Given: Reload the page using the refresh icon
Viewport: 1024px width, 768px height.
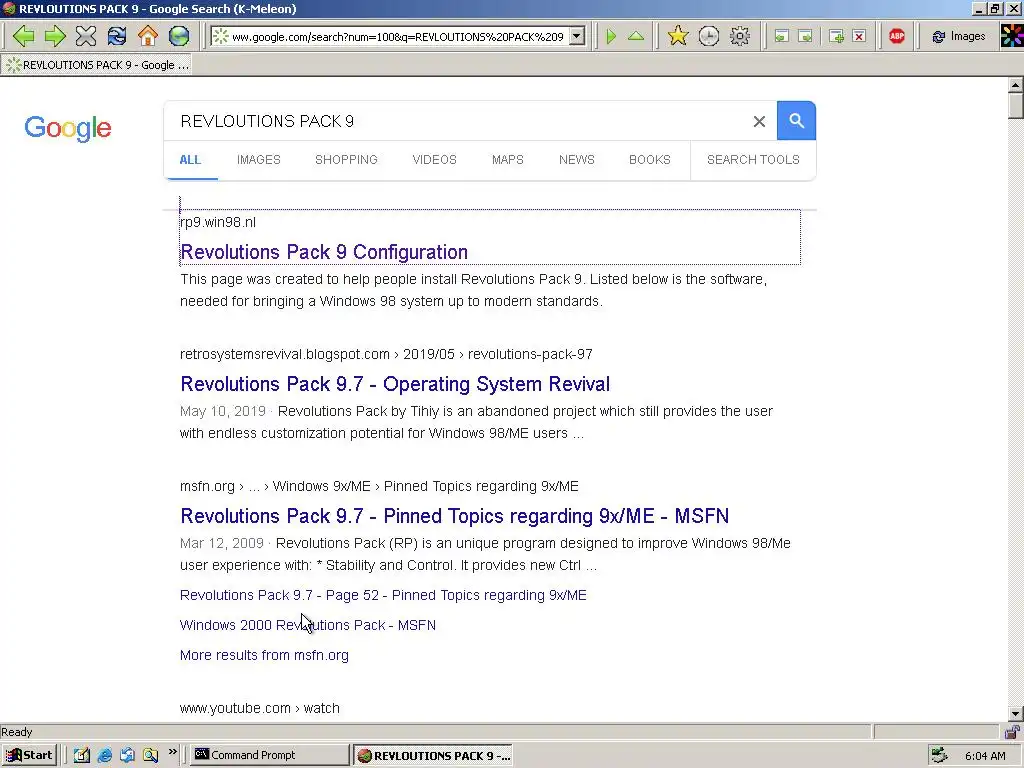Looking at the screenshot, I should click(117, 36).
